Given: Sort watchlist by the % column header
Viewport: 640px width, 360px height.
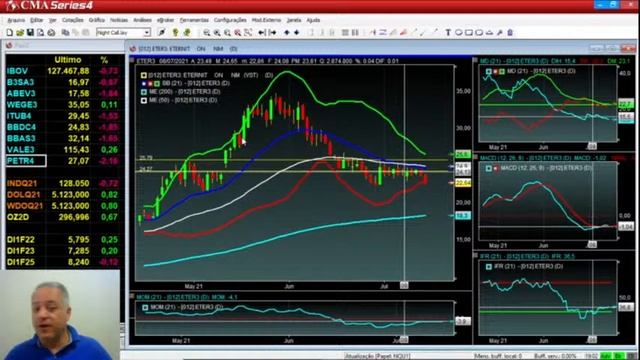Looking at the screenshot, I should tap(104, 60).
